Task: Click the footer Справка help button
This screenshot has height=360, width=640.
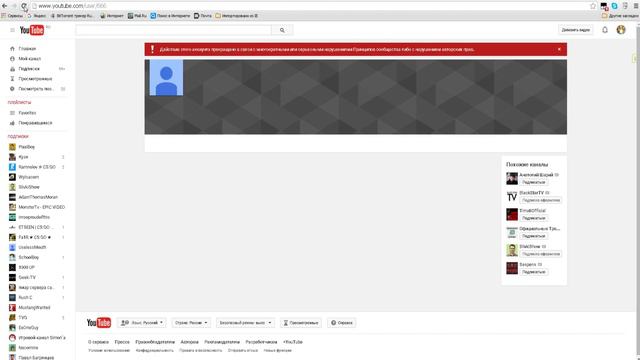Action: [342, 323]
